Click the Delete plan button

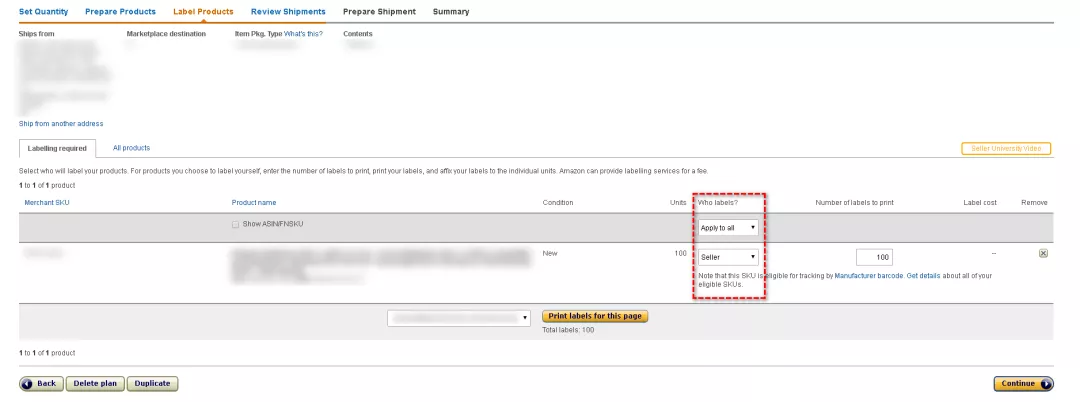tap(95, 383)
